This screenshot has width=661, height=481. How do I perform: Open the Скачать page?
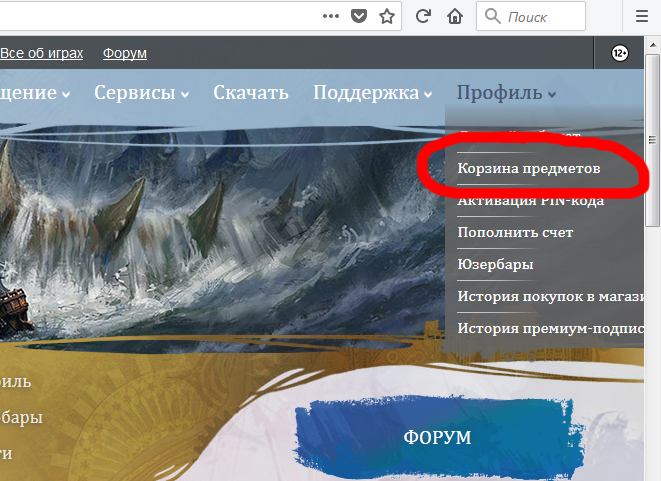point(251,92)
